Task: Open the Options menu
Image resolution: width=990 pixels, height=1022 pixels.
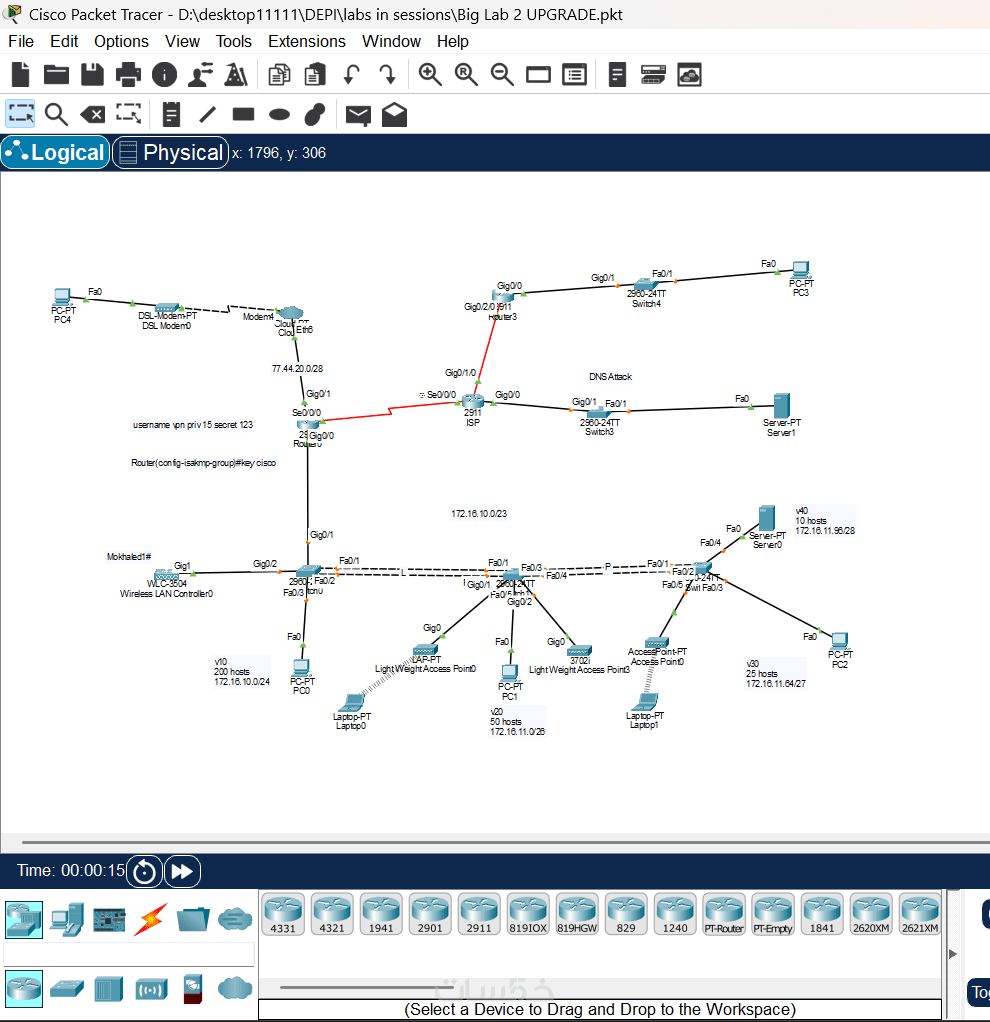Action: pos(121,41)
